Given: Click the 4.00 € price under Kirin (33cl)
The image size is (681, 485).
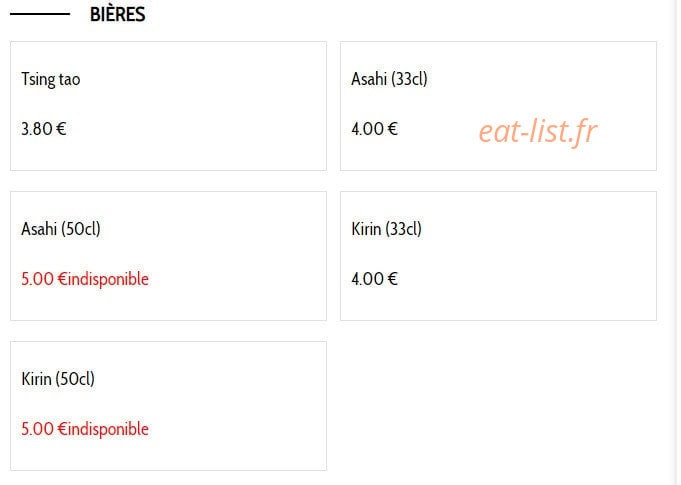Looking at the screenshot, I should point(374,279).
